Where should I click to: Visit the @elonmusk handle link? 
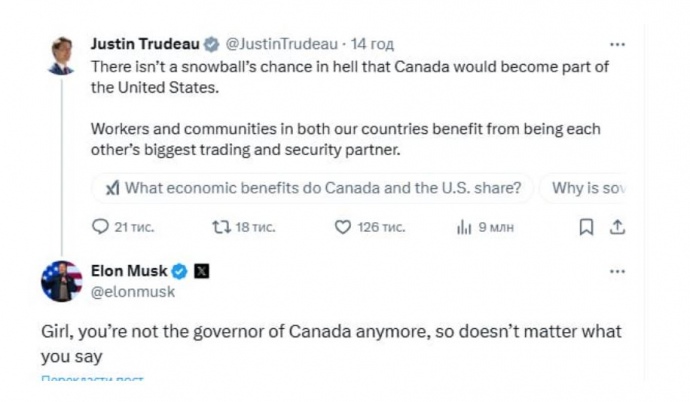pos(133,292)
